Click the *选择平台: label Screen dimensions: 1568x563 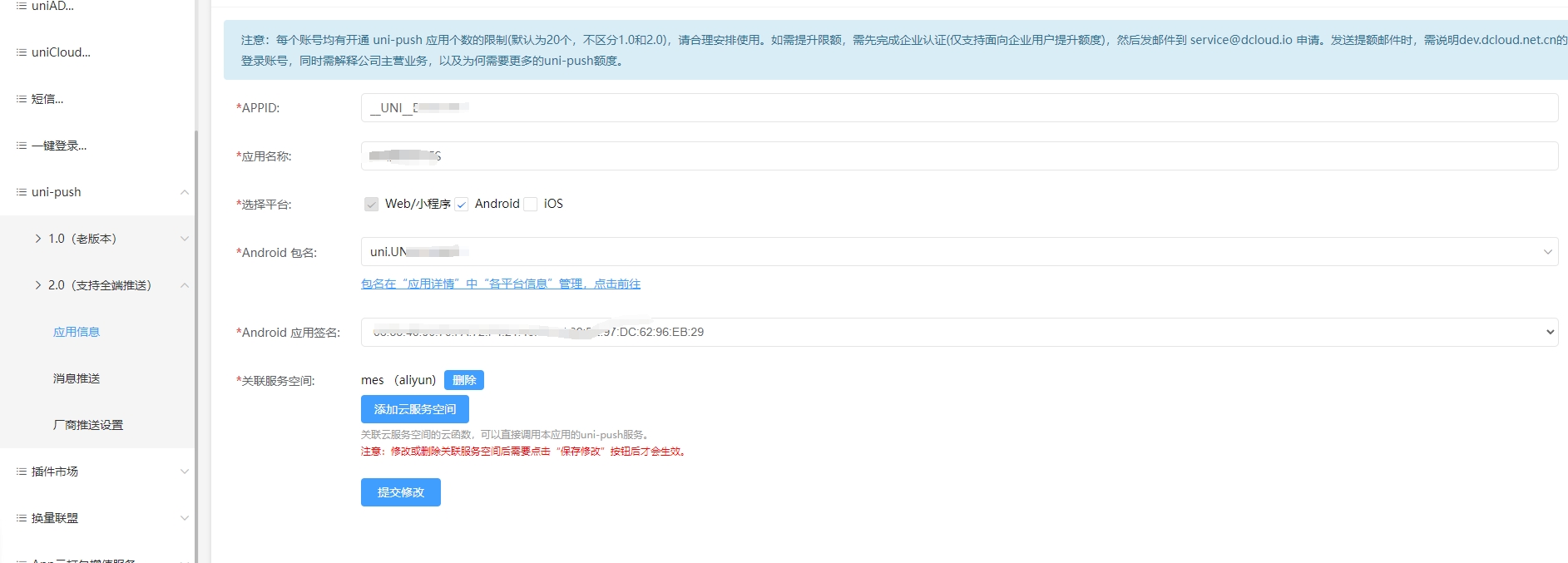coord(264,205)
